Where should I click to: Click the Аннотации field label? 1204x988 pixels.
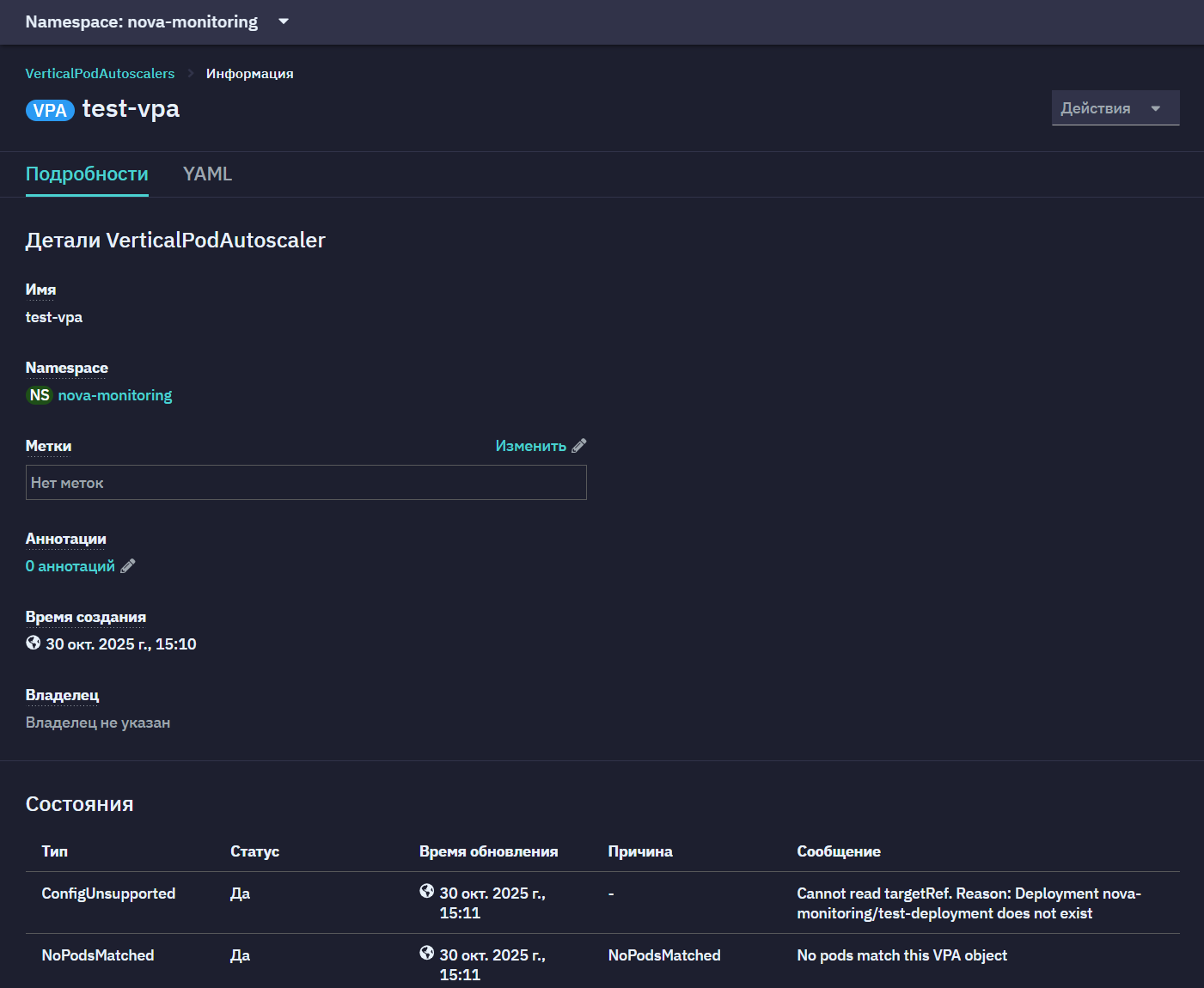[66, 539]
